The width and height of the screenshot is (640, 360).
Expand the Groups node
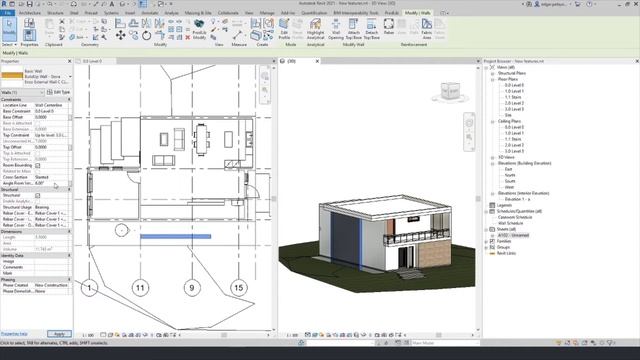click(x=486, y=247)
